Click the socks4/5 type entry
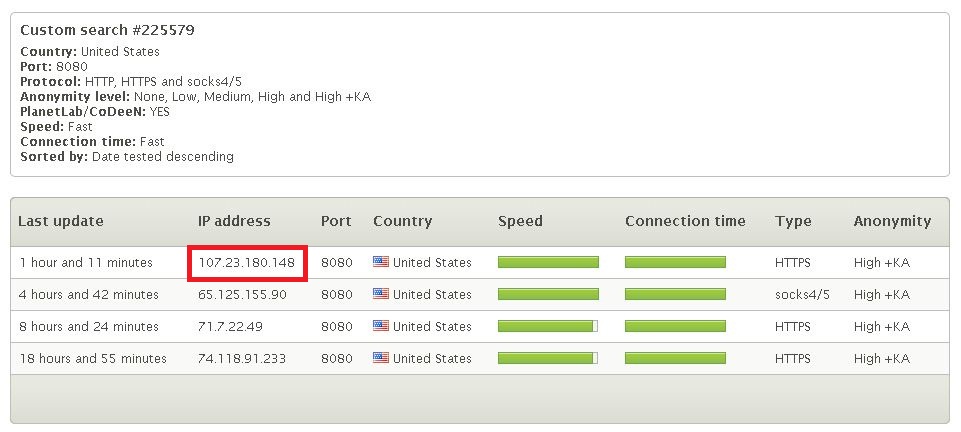This screenshot has width=961, height=432. point(802,295)
